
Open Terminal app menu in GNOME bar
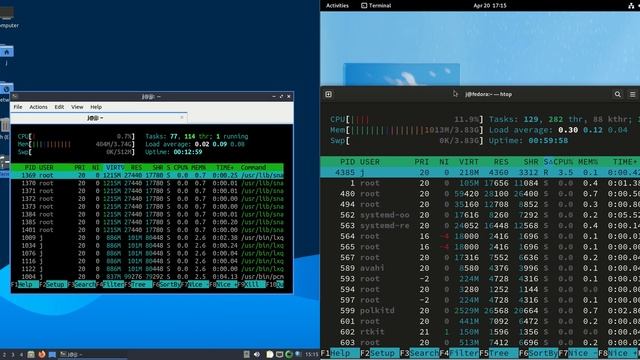[376, 5]
